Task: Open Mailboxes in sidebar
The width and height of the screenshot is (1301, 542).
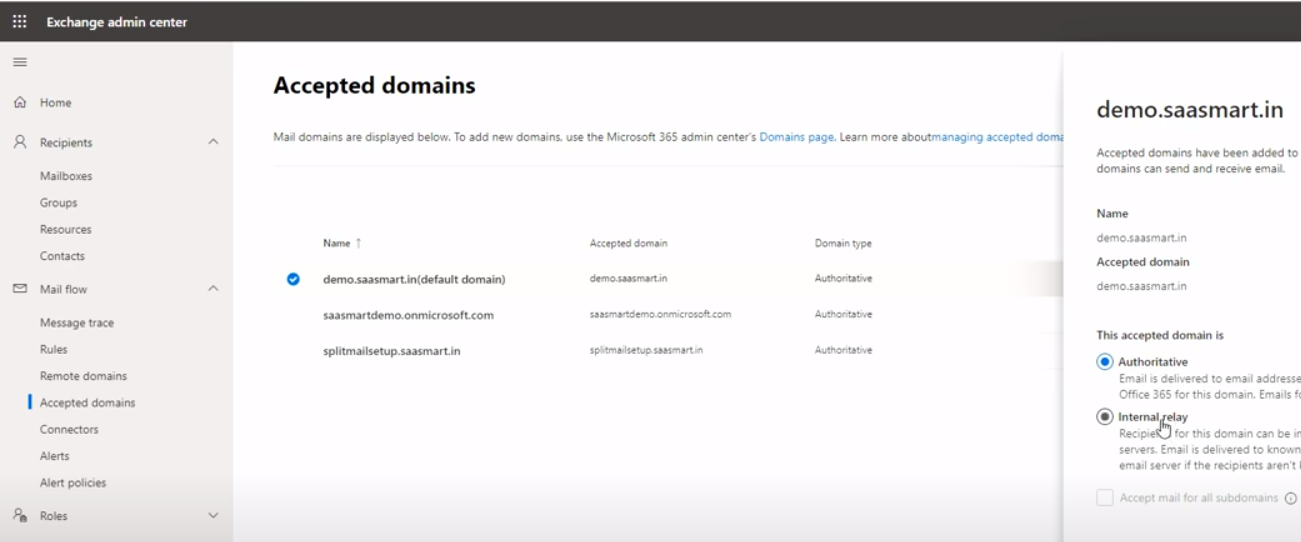Action: [66, 176]
